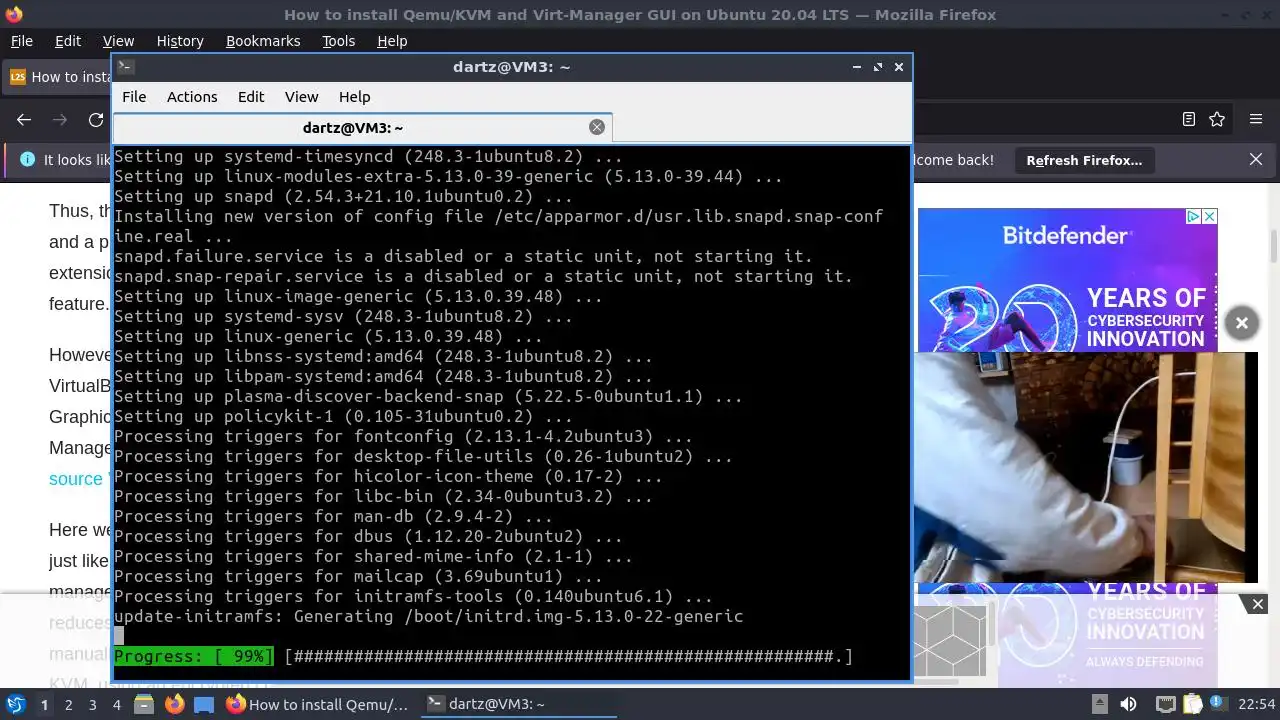The image size is (1280, 720).
Task: Go back in Firefox using back arrow
Action: coord(24,120)
